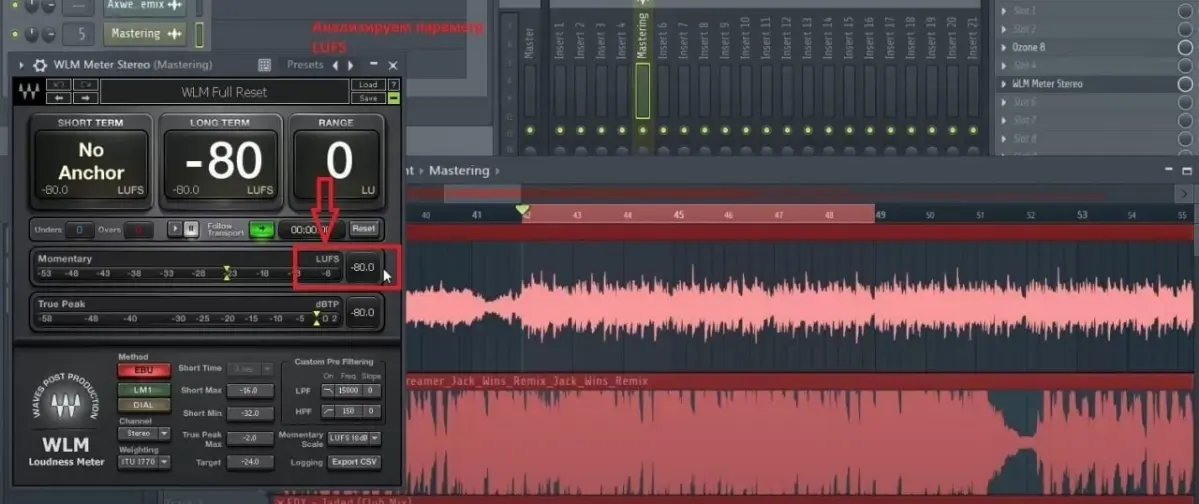Toggle the HPF filter on

(x=328, y=412)
